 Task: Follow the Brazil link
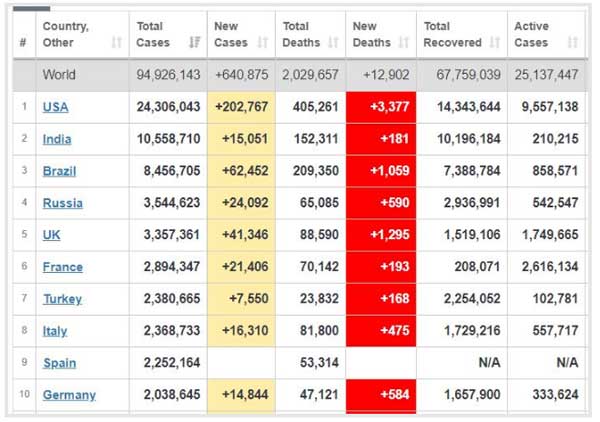click(x=59, y=171)
